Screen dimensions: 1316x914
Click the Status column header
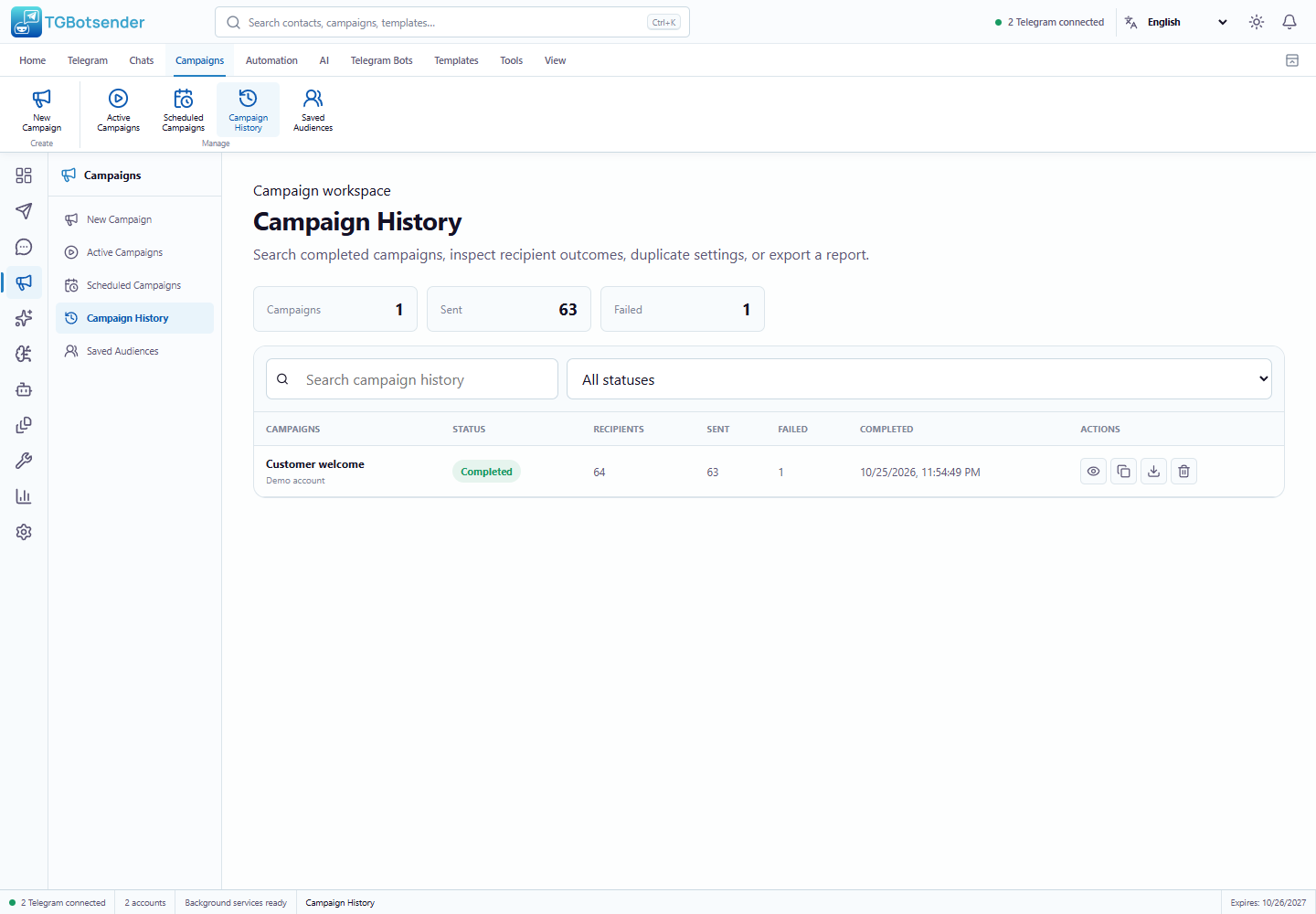pos(469,429)
